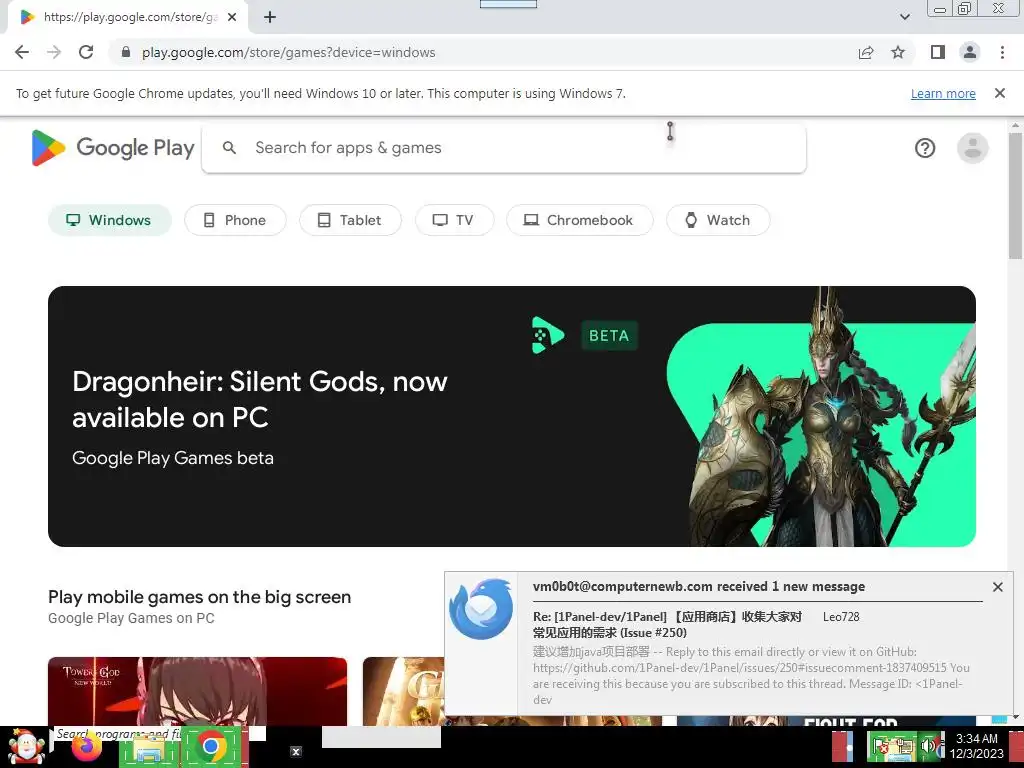Share this page from the address bar
Image resolution: width=1024 pixels, height=768 pixels.
pyautogui.click(x=866, y=52)
